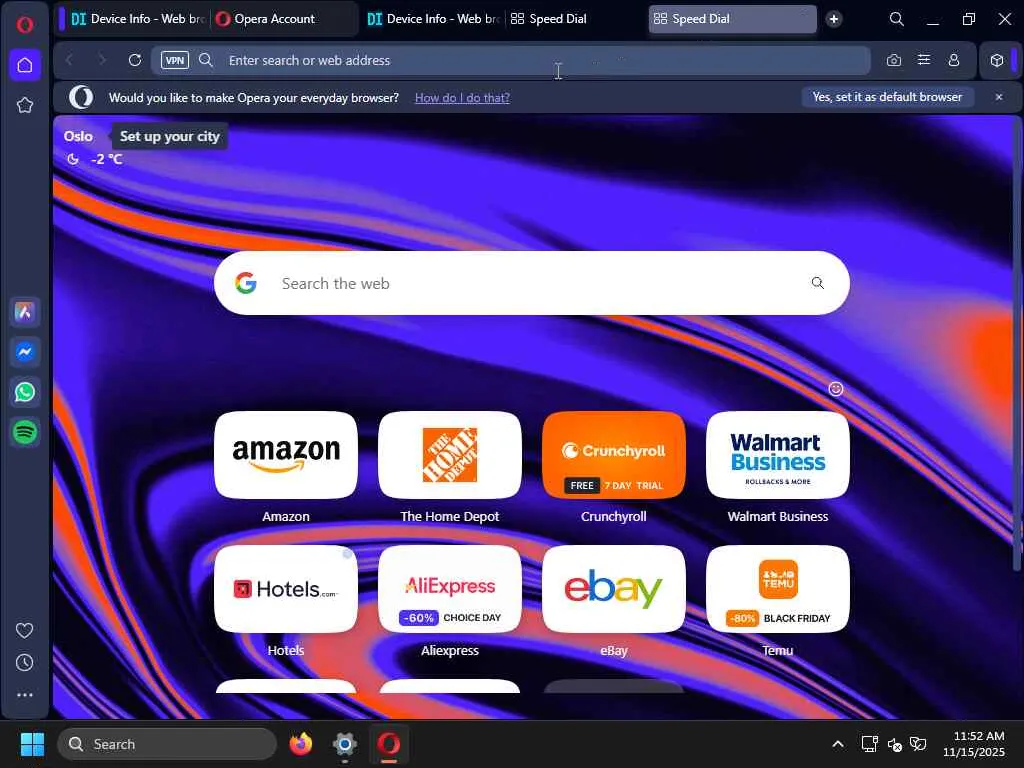Click the muted volume tray icon
This screenshot has height=768, width=1024.
895,744
